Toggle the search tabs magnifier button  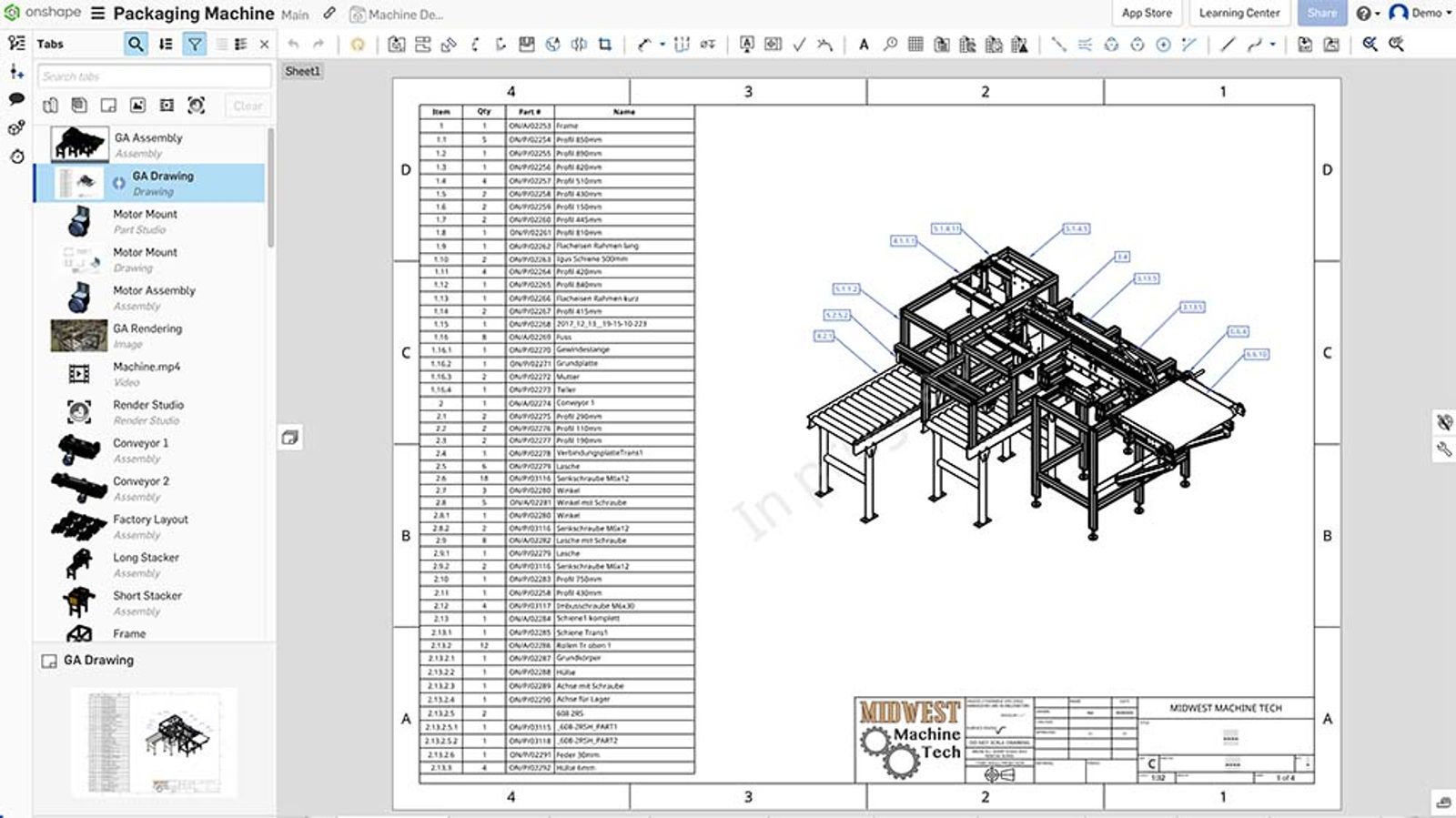point(136,44)
